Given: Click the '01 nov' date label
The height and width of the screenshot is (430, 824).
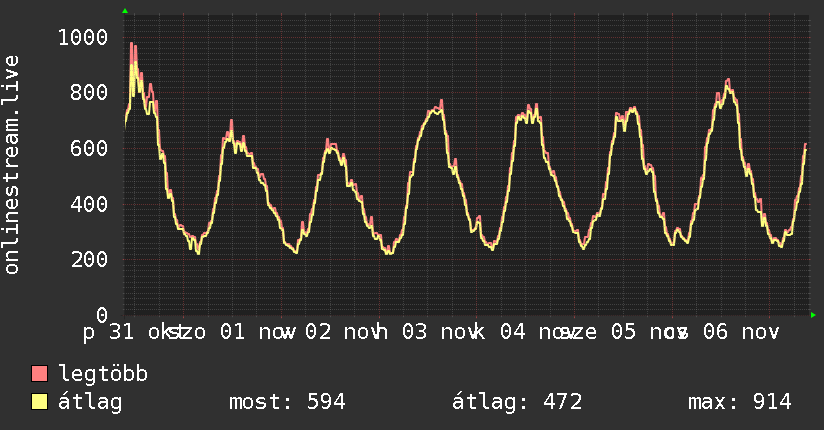Looking at the screenshot, I should pos(250,331).
